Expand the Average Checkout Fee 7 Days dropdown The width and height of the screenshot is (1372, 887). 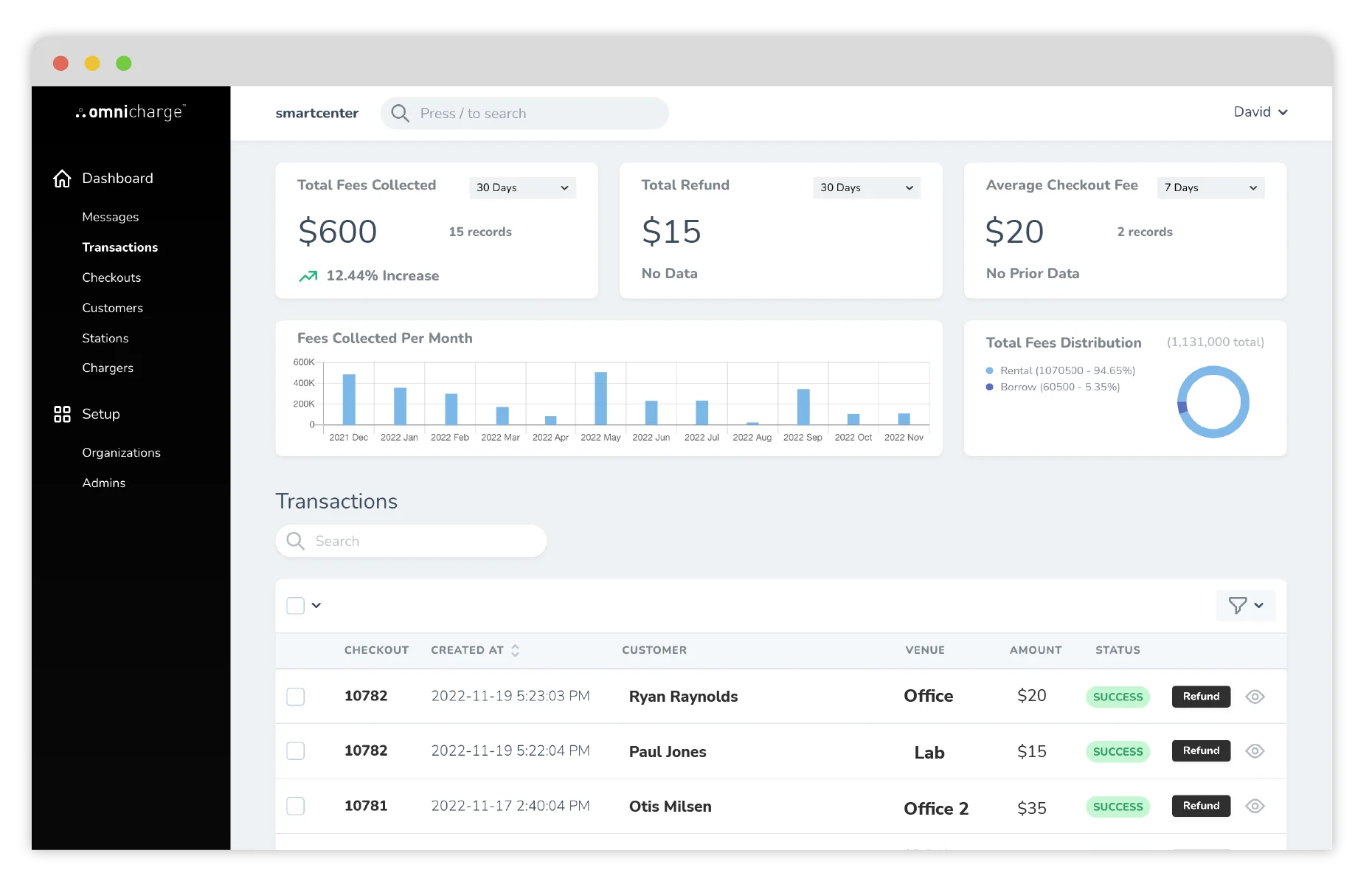tap(1210, 188)
